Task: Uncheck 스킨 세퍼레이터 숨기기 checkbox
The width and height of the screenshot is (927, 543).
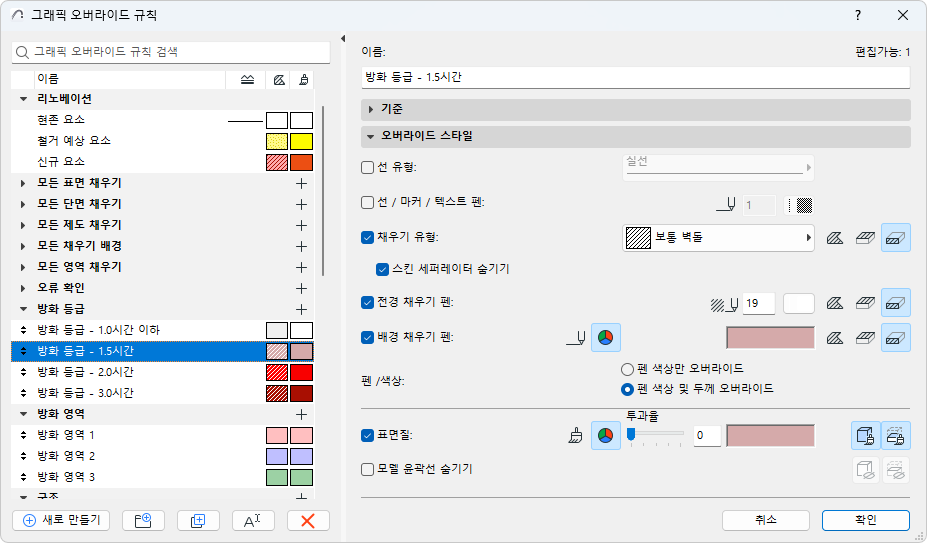Action: click(382, 269)
